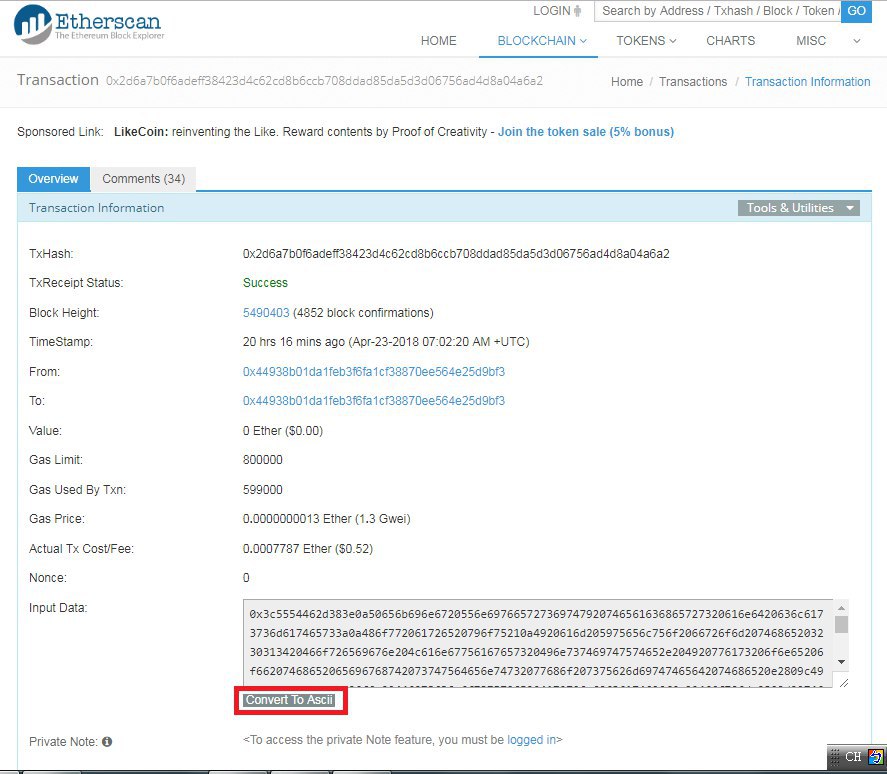Click the Convert To Ascii button
This screenshot has height=774, width=887.
(290, 700)
